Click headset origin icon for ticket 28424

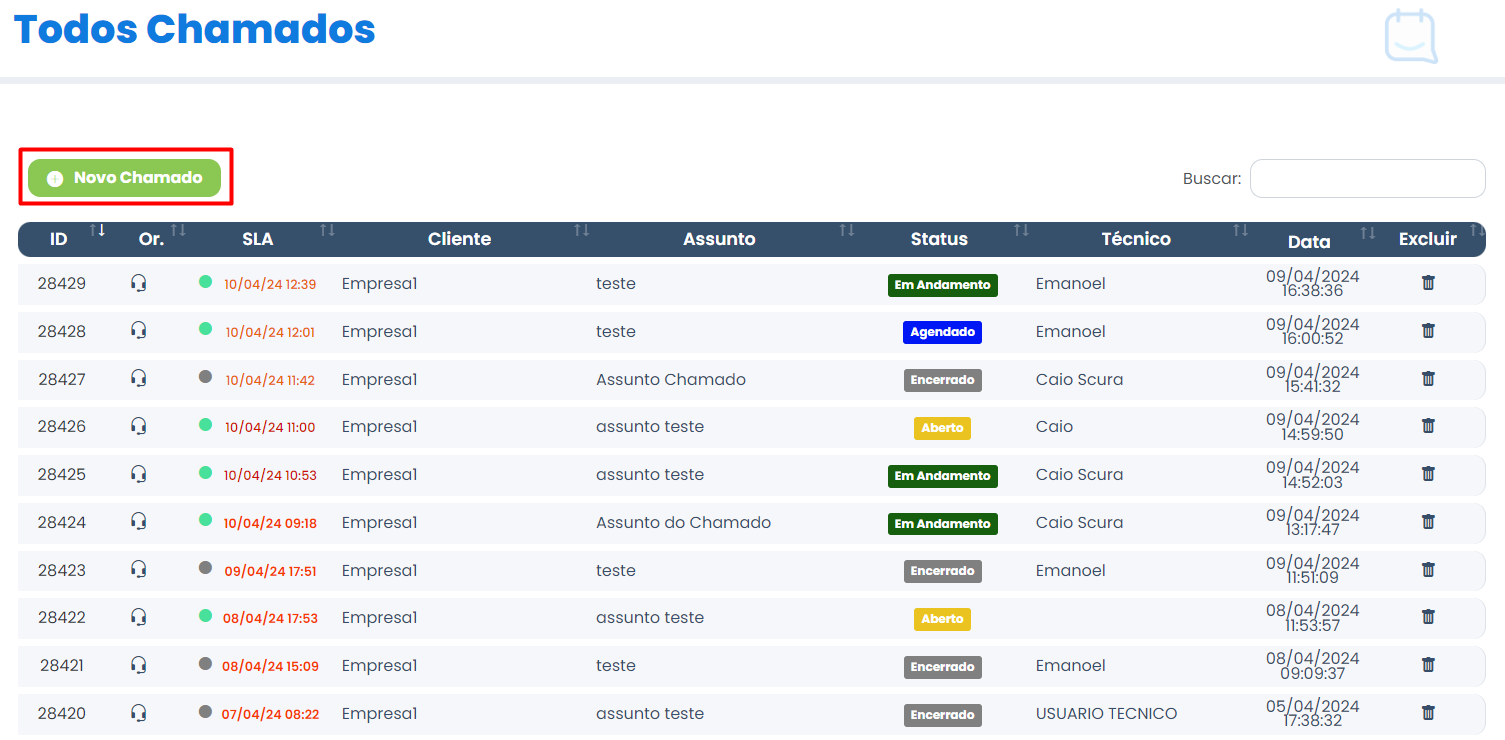coord(139,522)
